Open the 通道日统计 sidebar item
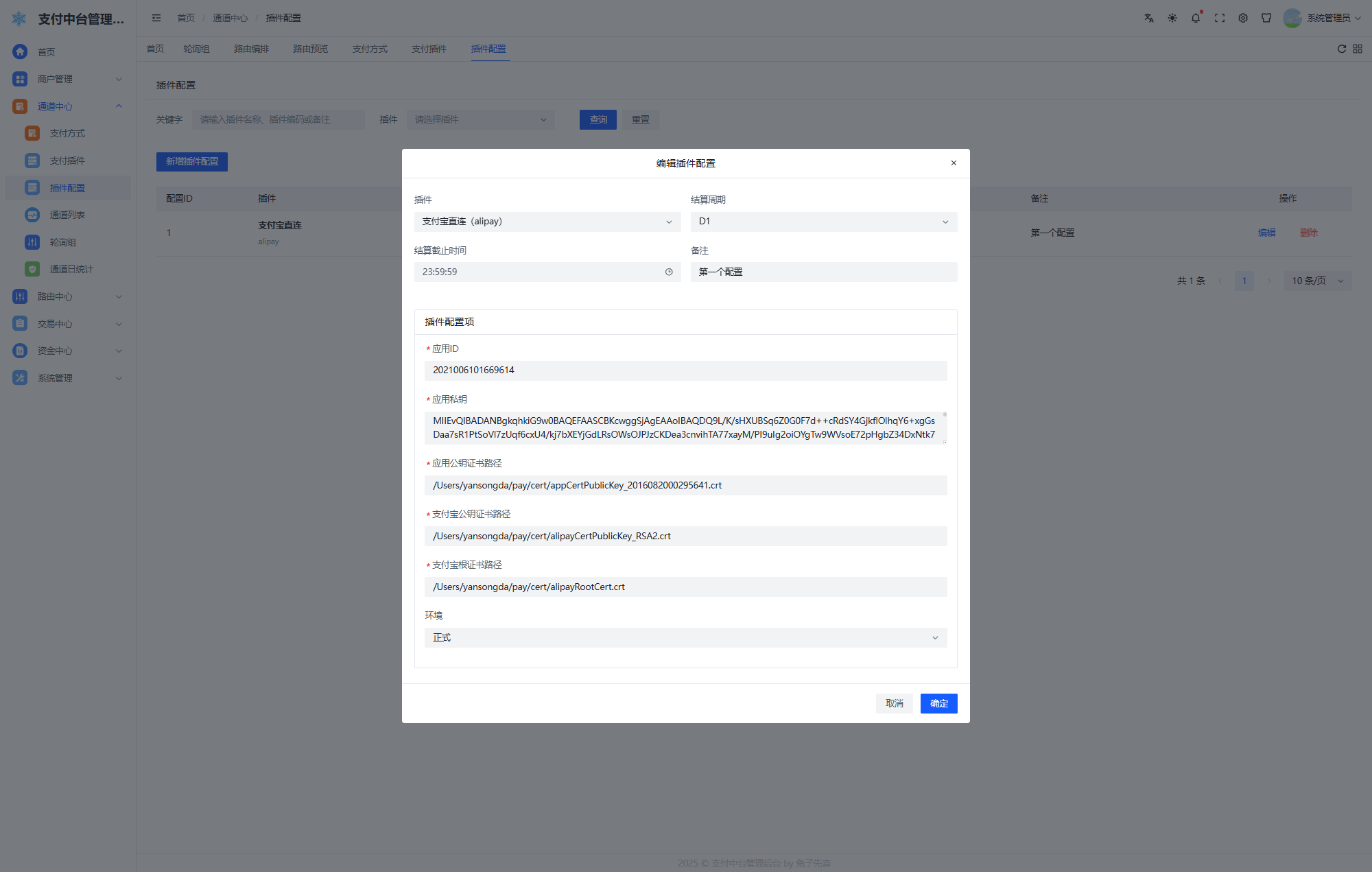Viewport: 1372px width, 872px height. click(x=71, y=269)
